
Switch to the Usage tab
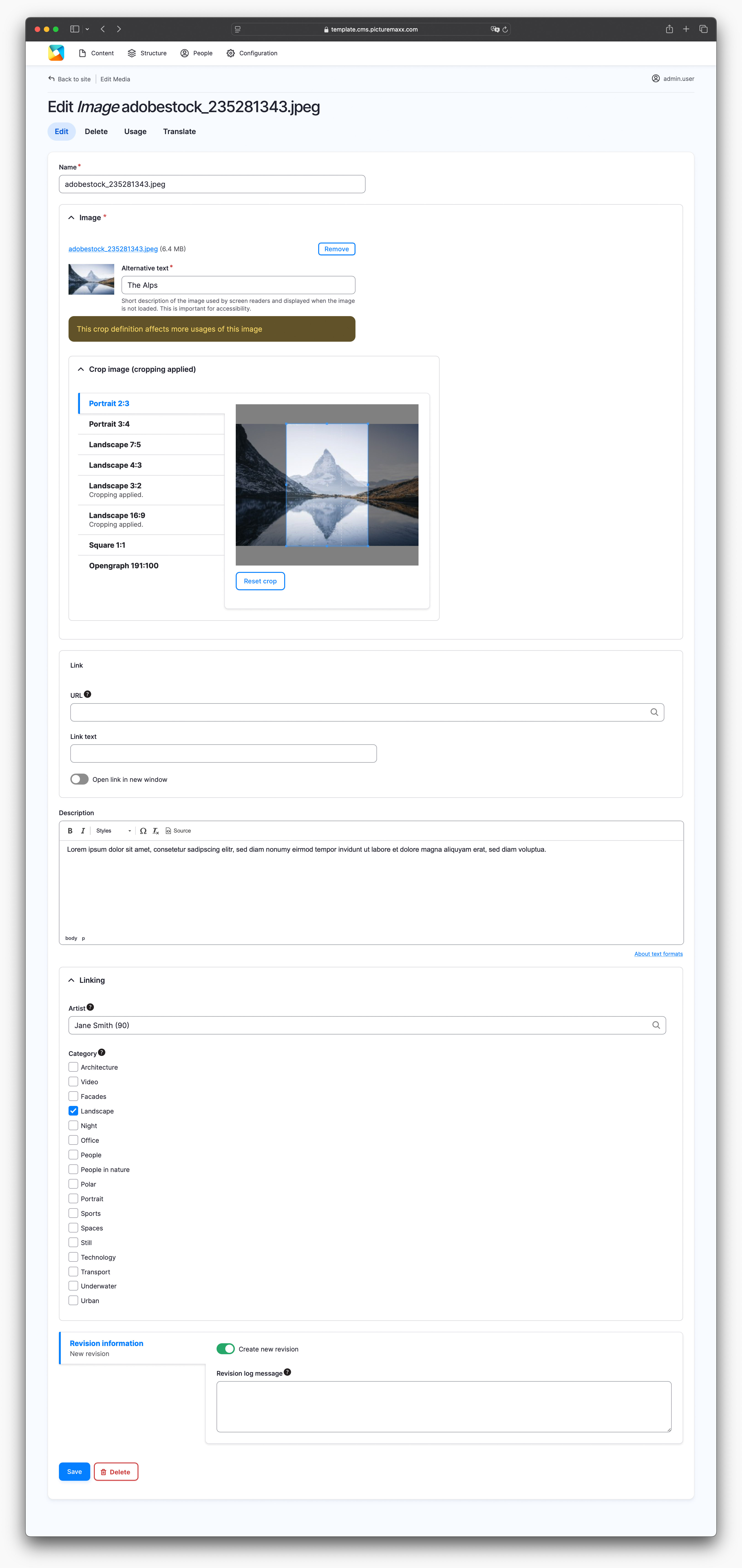pyautogui.click(x=135, y=132)
